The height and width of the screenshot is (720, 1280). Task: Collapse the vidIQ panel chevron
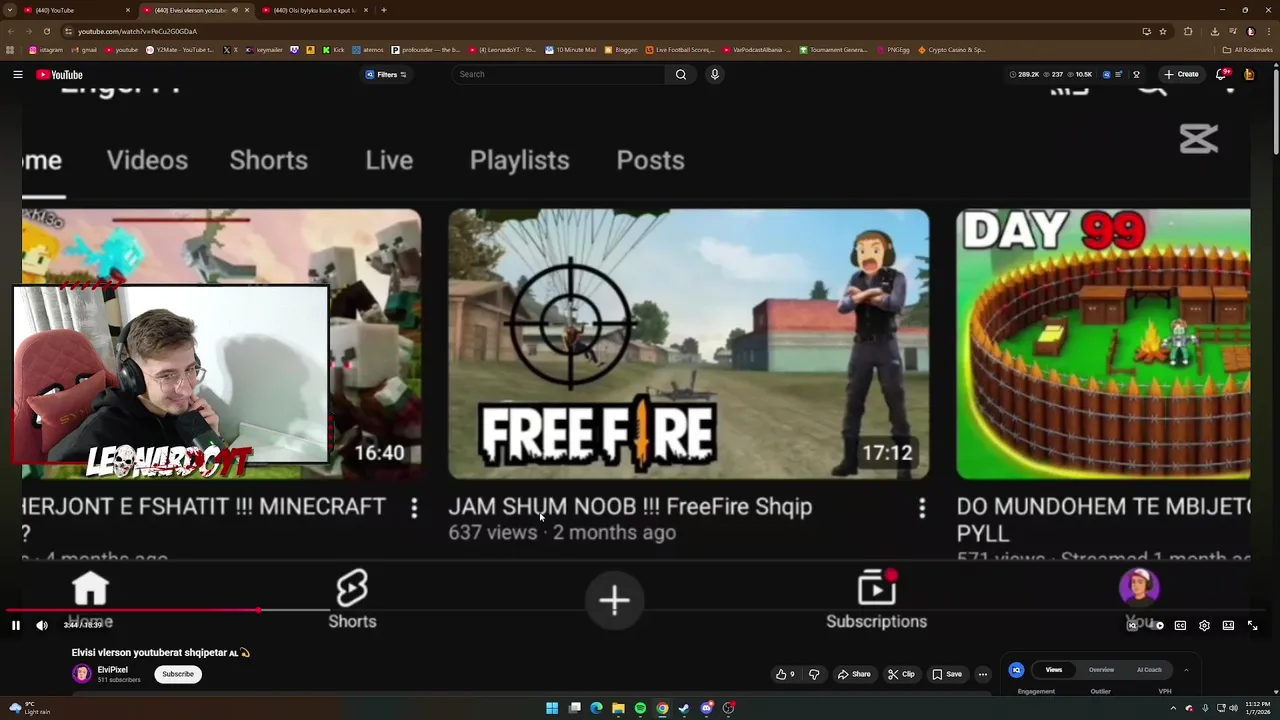point(1186,670)
